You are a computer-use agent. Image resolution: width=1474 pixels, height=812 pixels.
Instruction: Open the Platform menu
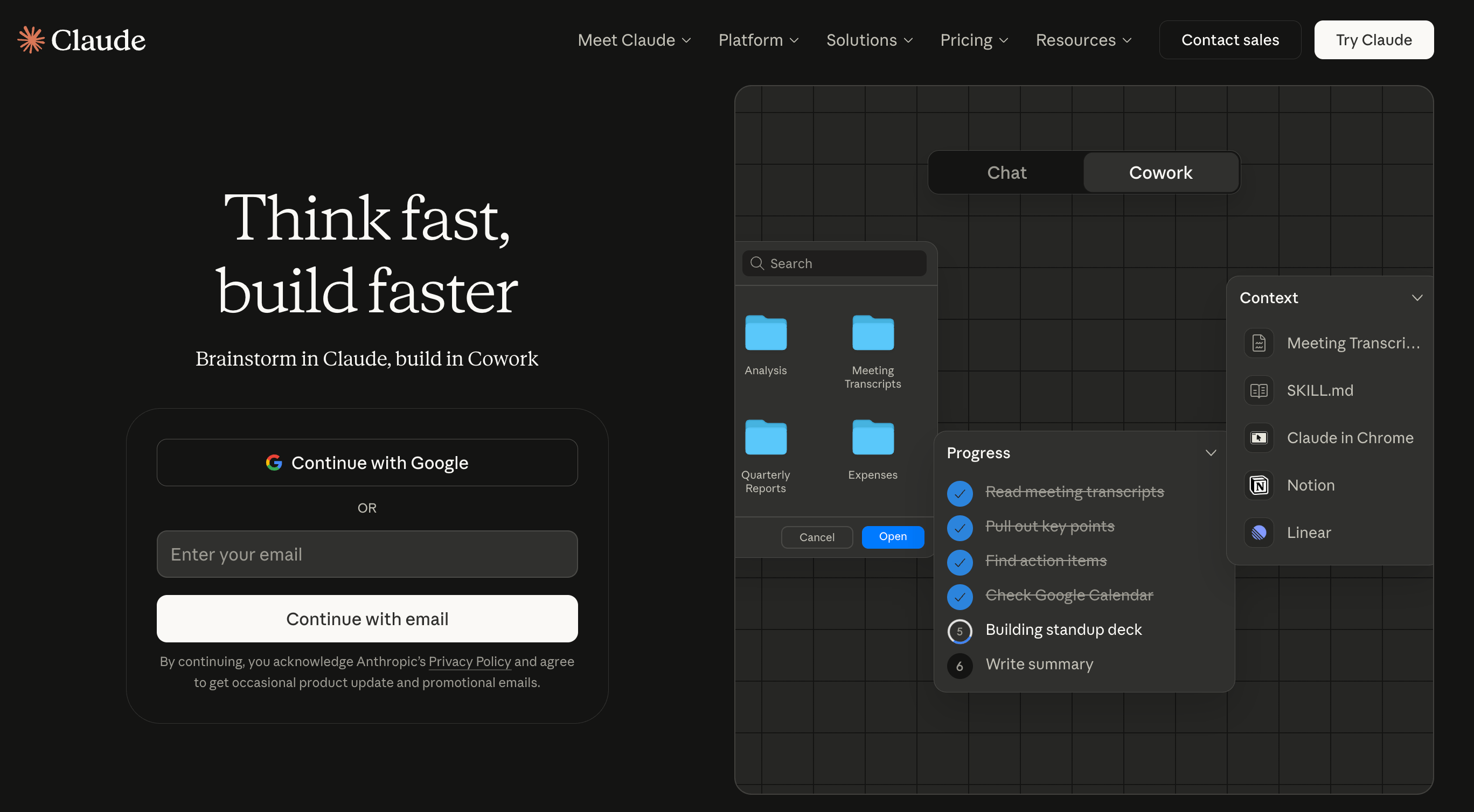click(758, 39)
